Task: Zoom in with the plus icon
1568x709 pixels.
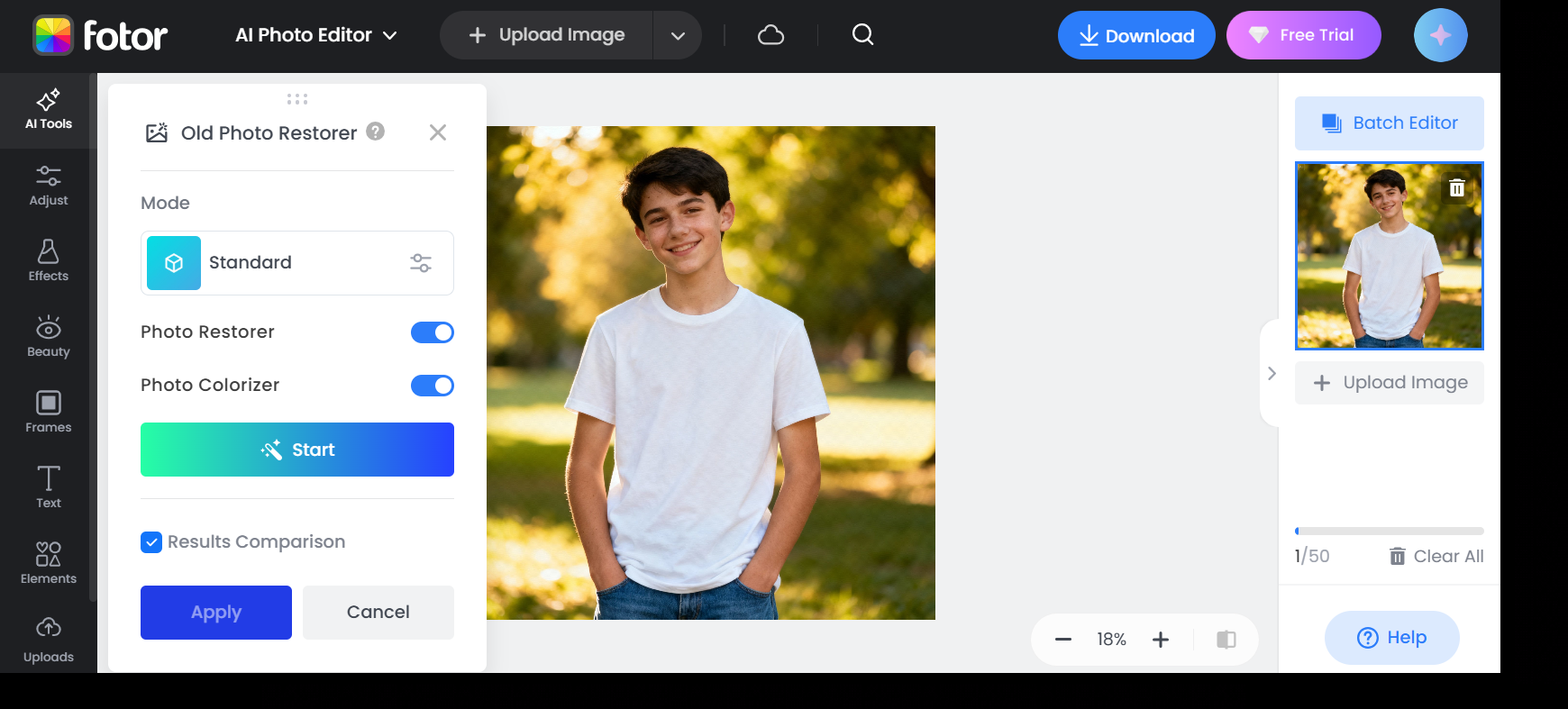Action: click(x=1161, y=640)
